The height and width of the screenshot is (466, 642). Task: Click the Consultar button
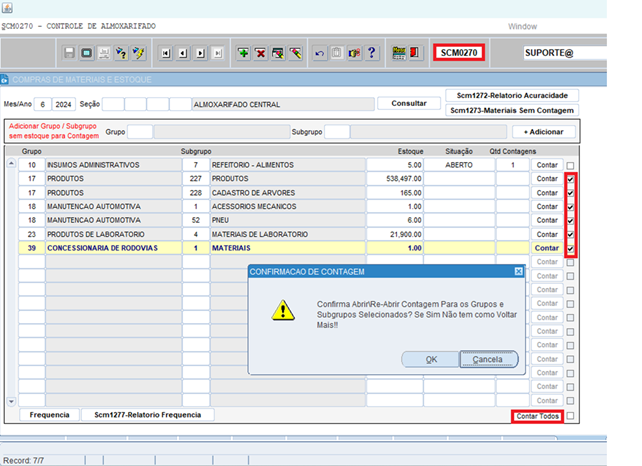[x=409, y=103]
